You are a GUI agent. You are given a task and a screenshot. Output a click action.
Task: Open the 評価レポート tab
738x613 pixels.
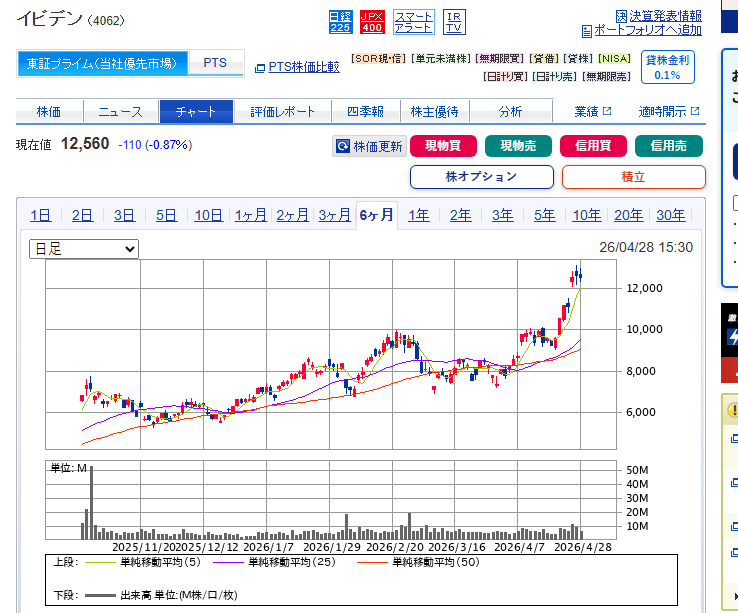coord(282,112)
